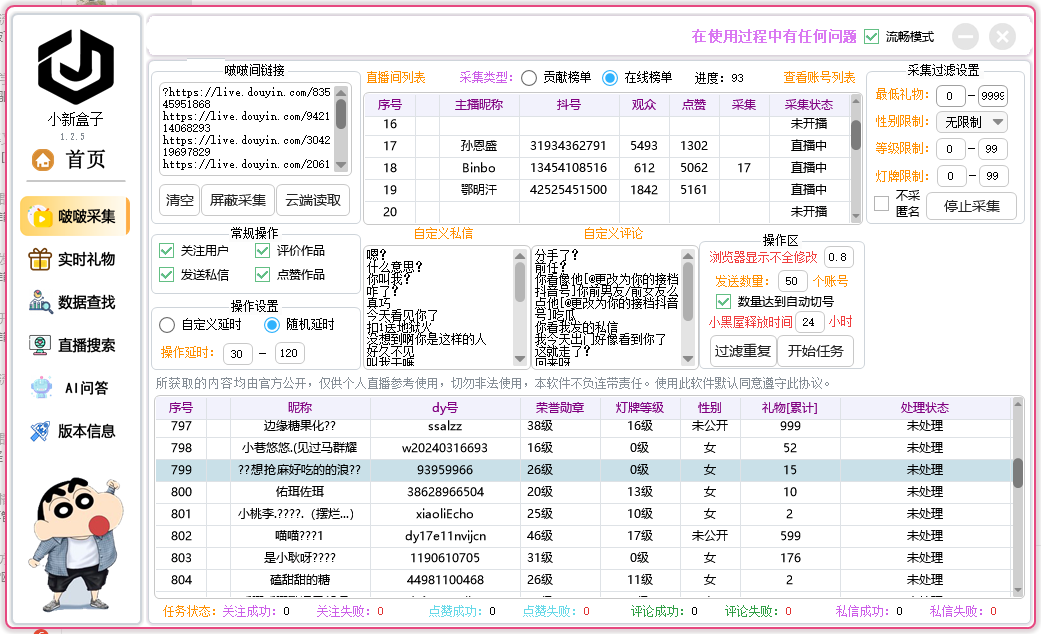
Task: Switch to 直播搜索 page
Action: (x=74, y=345)
